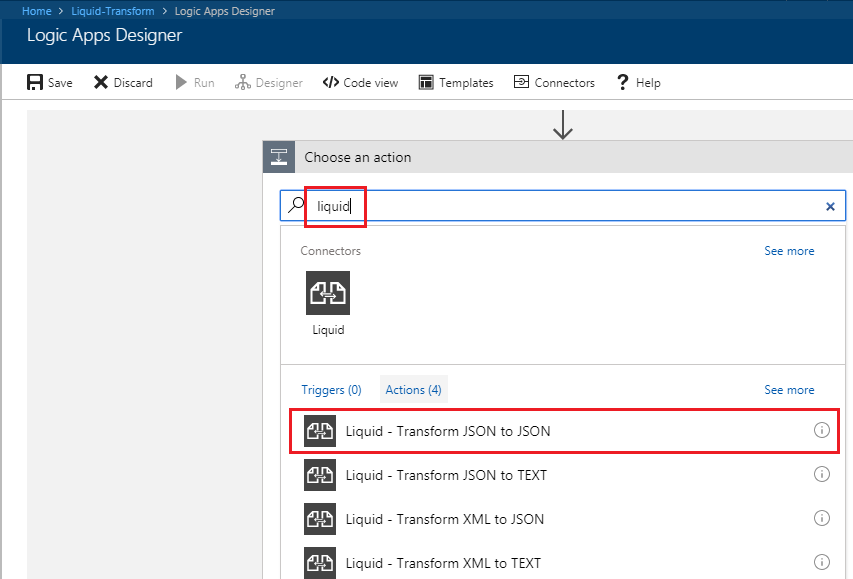The height and width of the screenshot is (579, 853).
Task: Open the Connectors toolbar item
Action: [x=554, y=83]
